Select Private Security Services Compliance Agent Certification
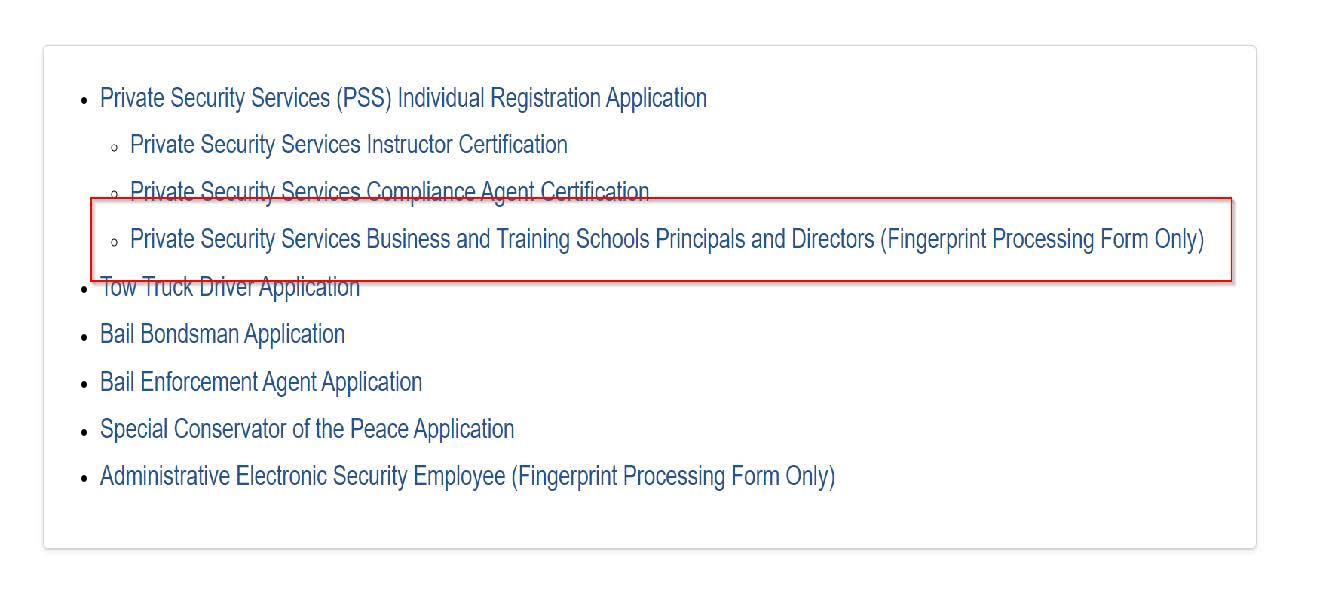Viewport: 1332px width, 591px height. (x=390, y=190)
